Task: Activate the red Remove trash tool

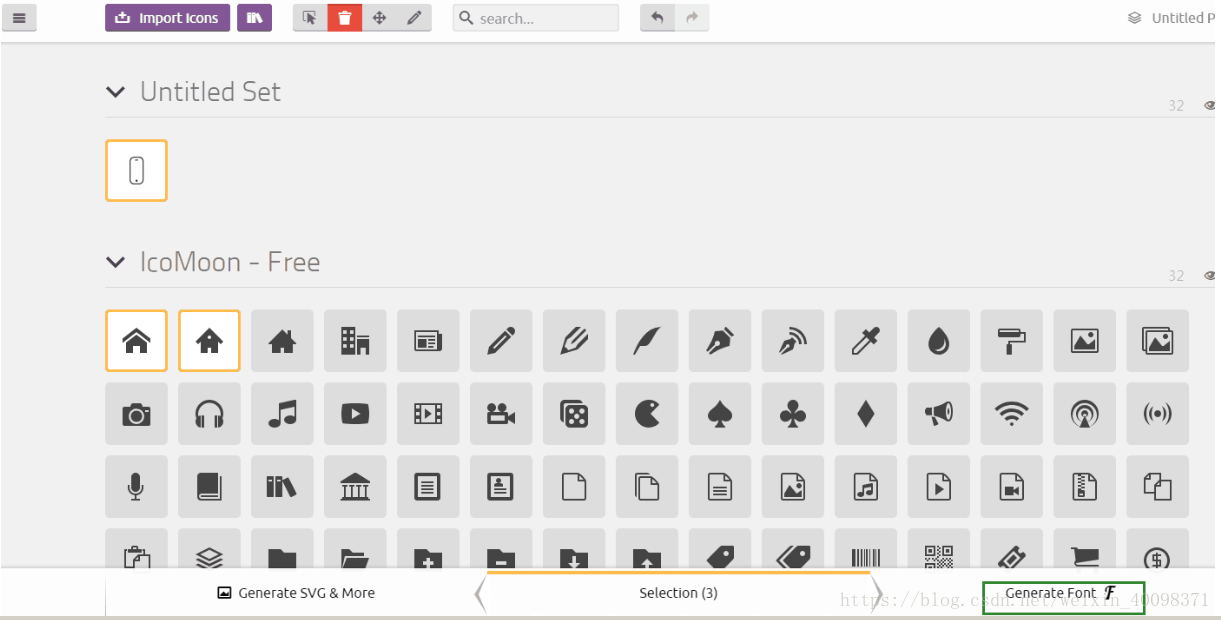Action: coord(345,18)
